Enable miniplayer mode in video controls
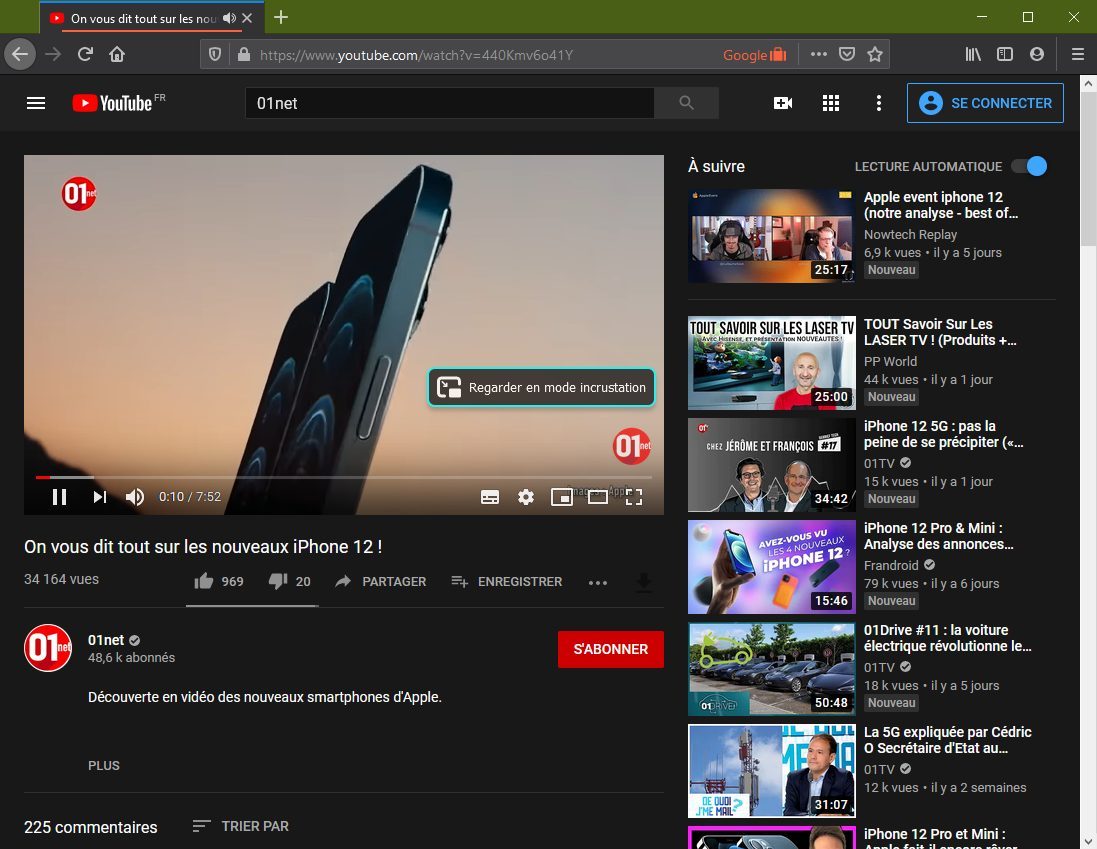 point(562,497)
